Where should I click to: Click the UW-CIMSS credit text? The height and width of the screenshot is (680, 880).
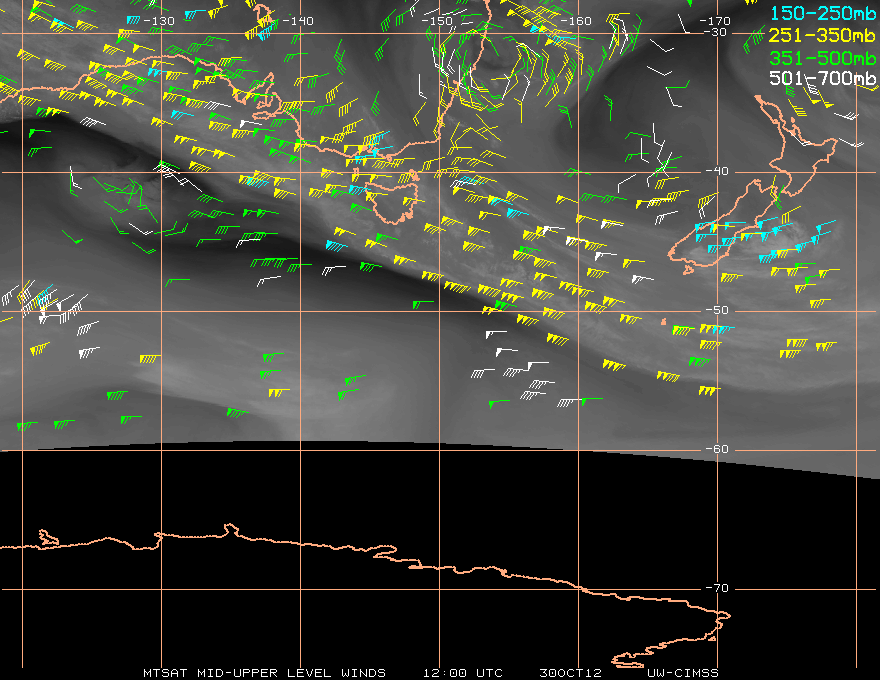tap(682, 673)
